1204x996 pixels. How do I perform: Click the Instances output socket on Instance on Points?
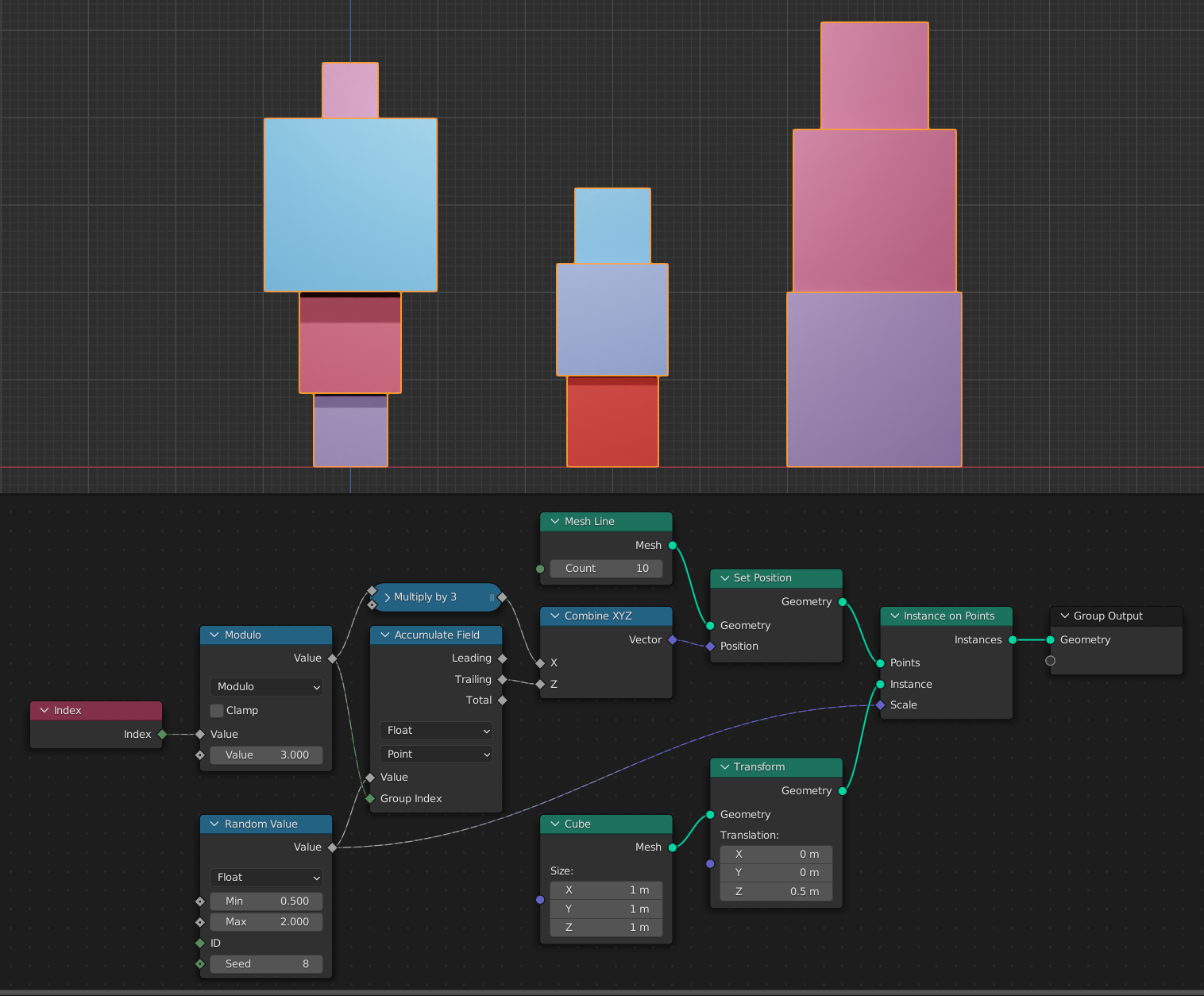[x=1012, y=639]
